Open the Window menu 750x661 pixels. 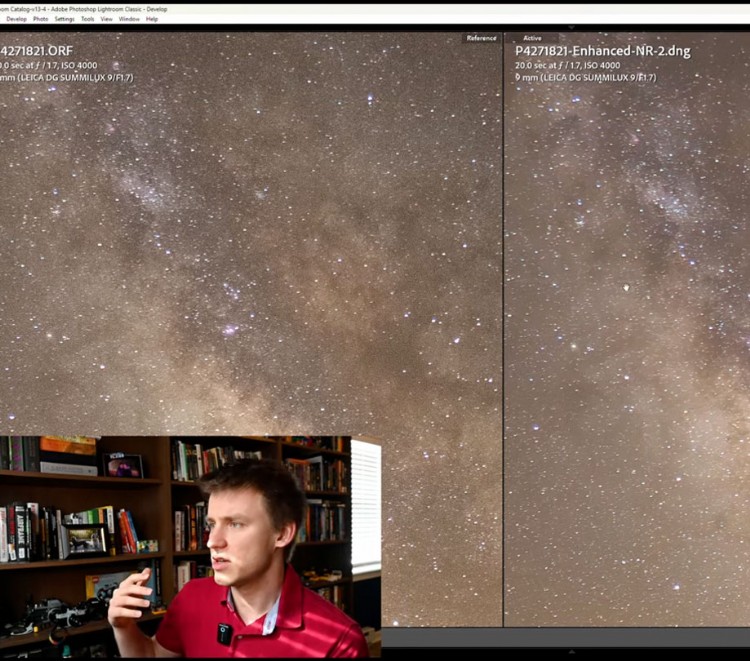pos(129,19)
